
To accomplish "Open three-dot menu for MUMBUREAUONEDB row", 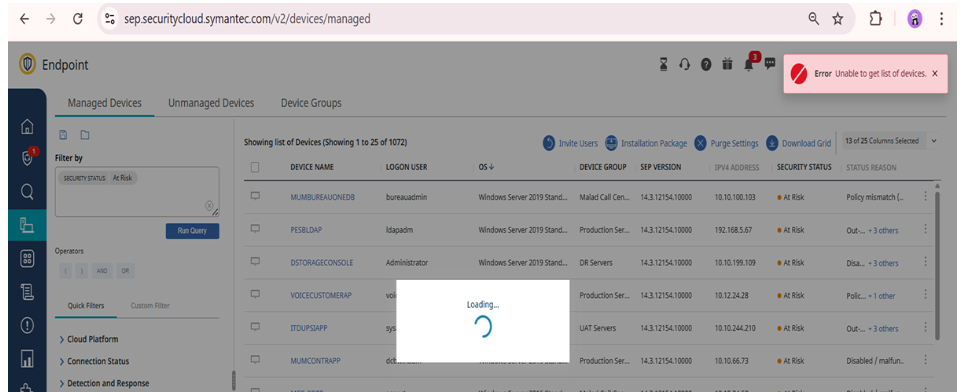I will [925, 196].
